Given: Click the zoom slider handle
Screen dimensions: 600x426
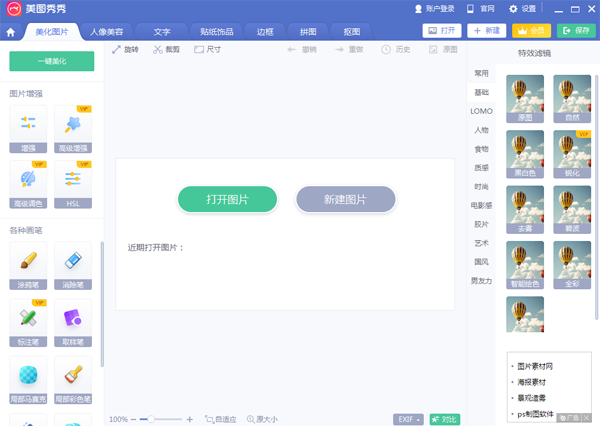Looking at the screenshot, I should pyautogui.click(x=152, y=419).
